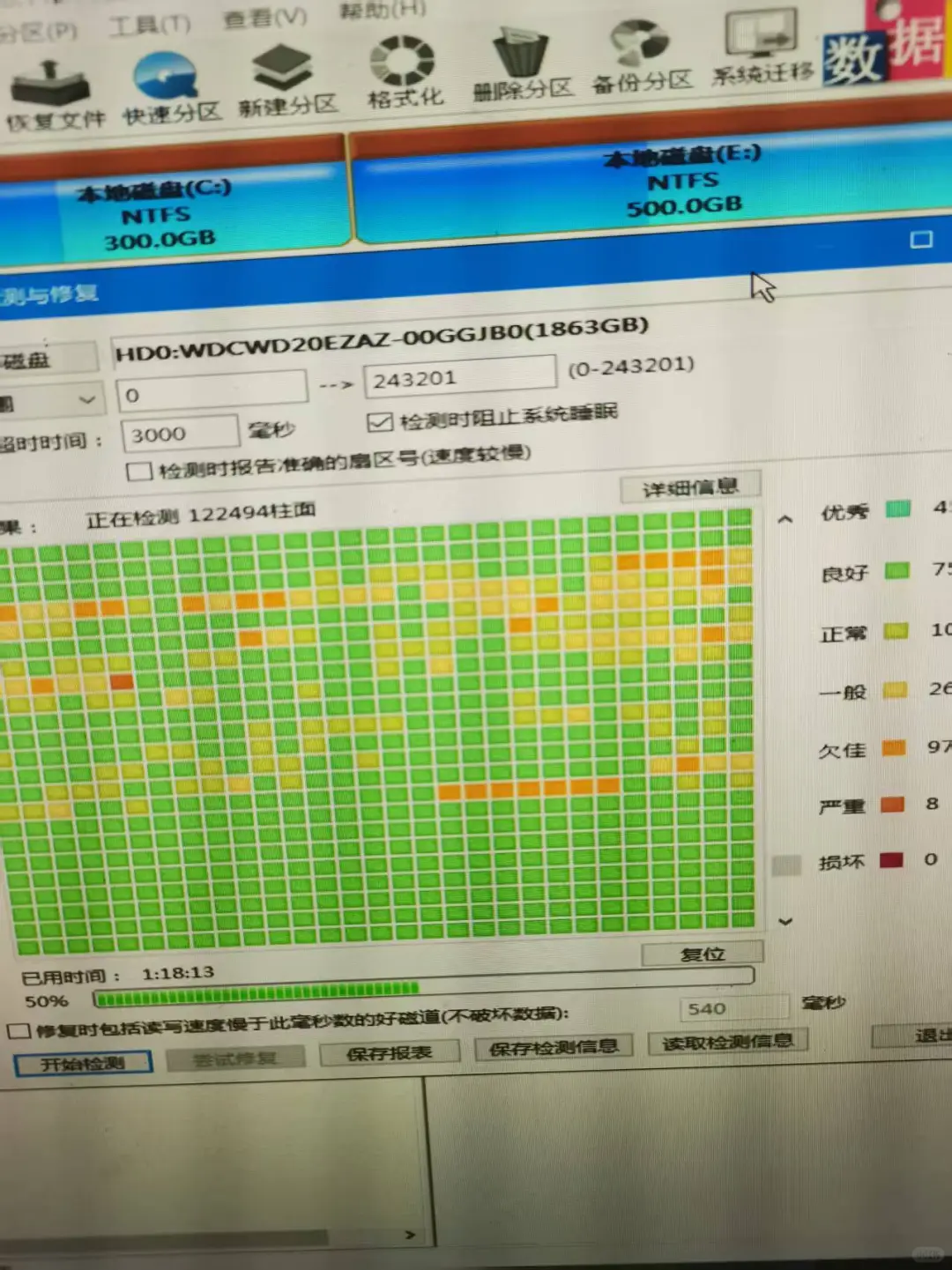The height and width of the screenshot is (1270, 952).
Task: Open the 查看(V) menu
Action: coord(264,17)
